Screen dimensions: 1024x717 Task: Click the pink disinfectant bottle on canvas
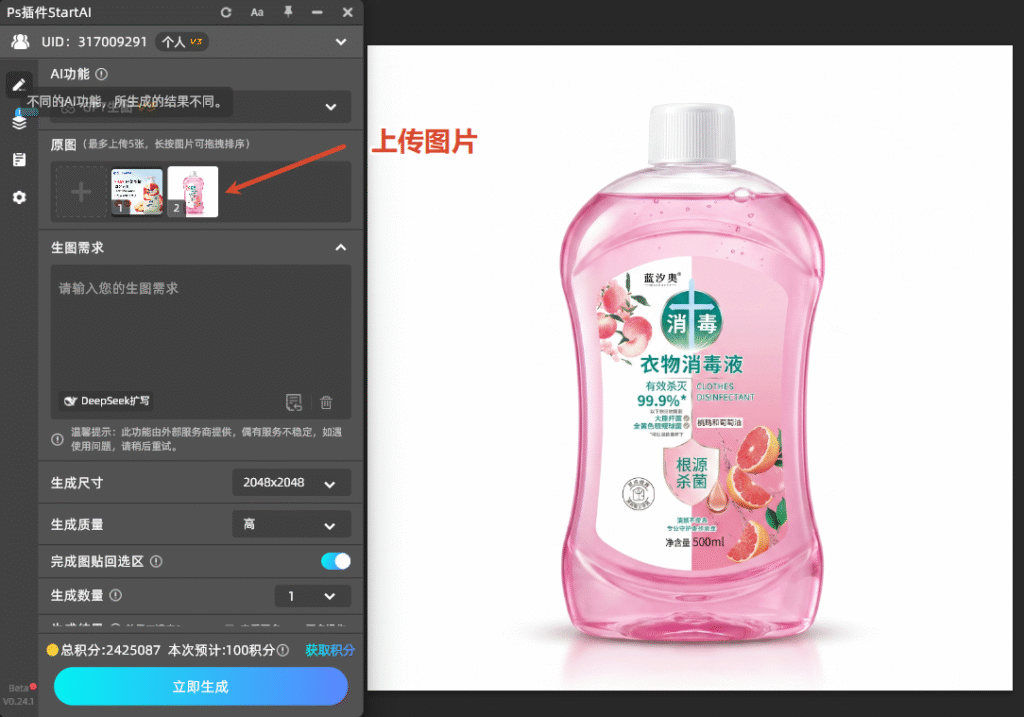[691, 372]
